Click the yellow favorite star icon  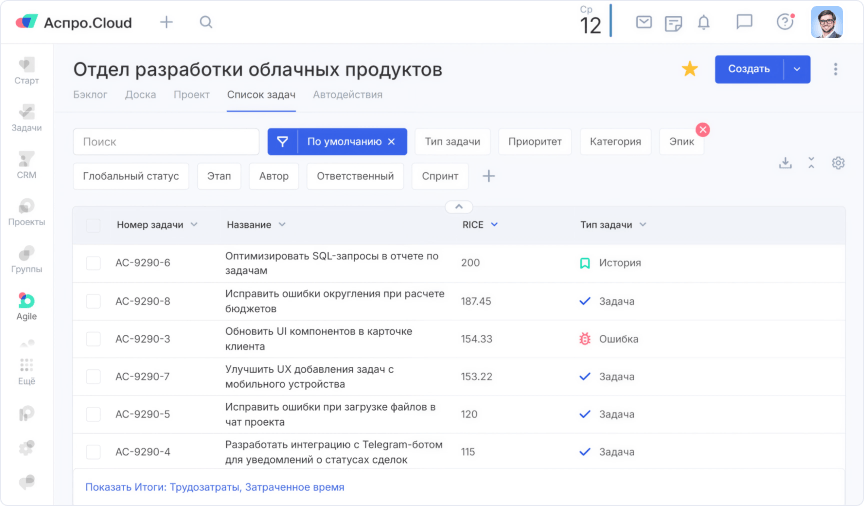[689, 69]
